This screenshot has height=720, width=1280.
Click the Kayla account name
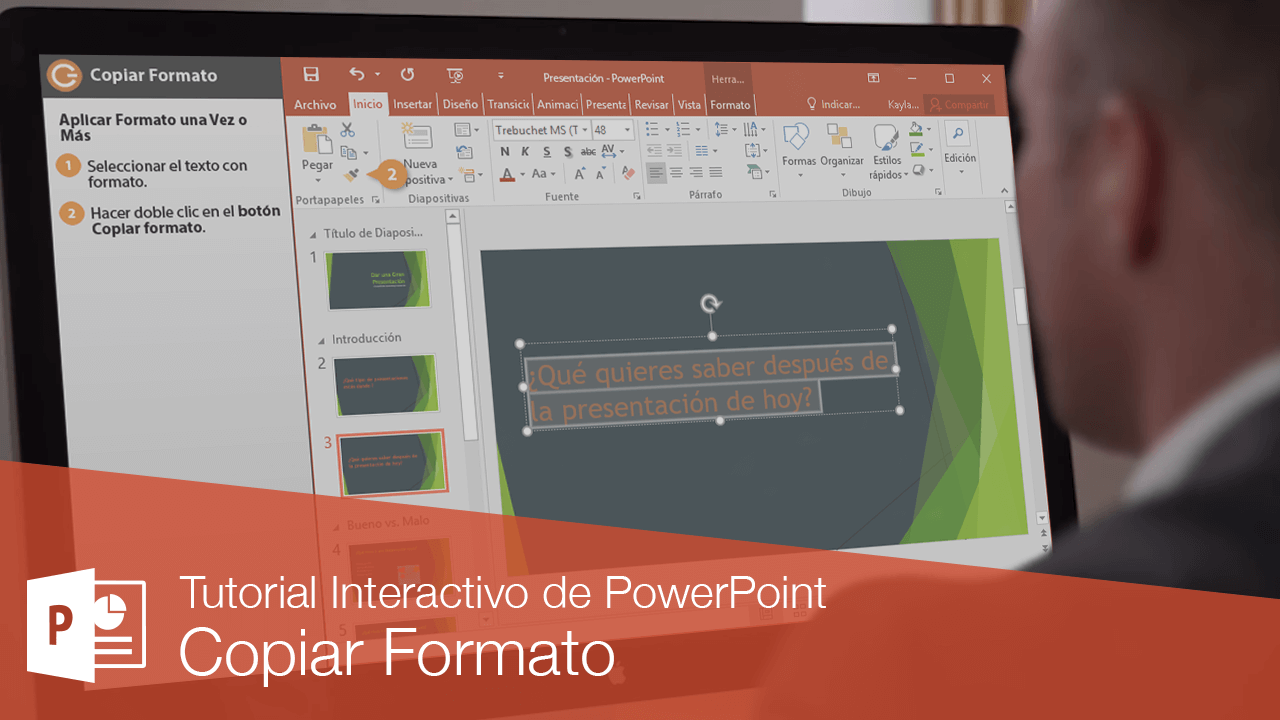coord(903,104)
